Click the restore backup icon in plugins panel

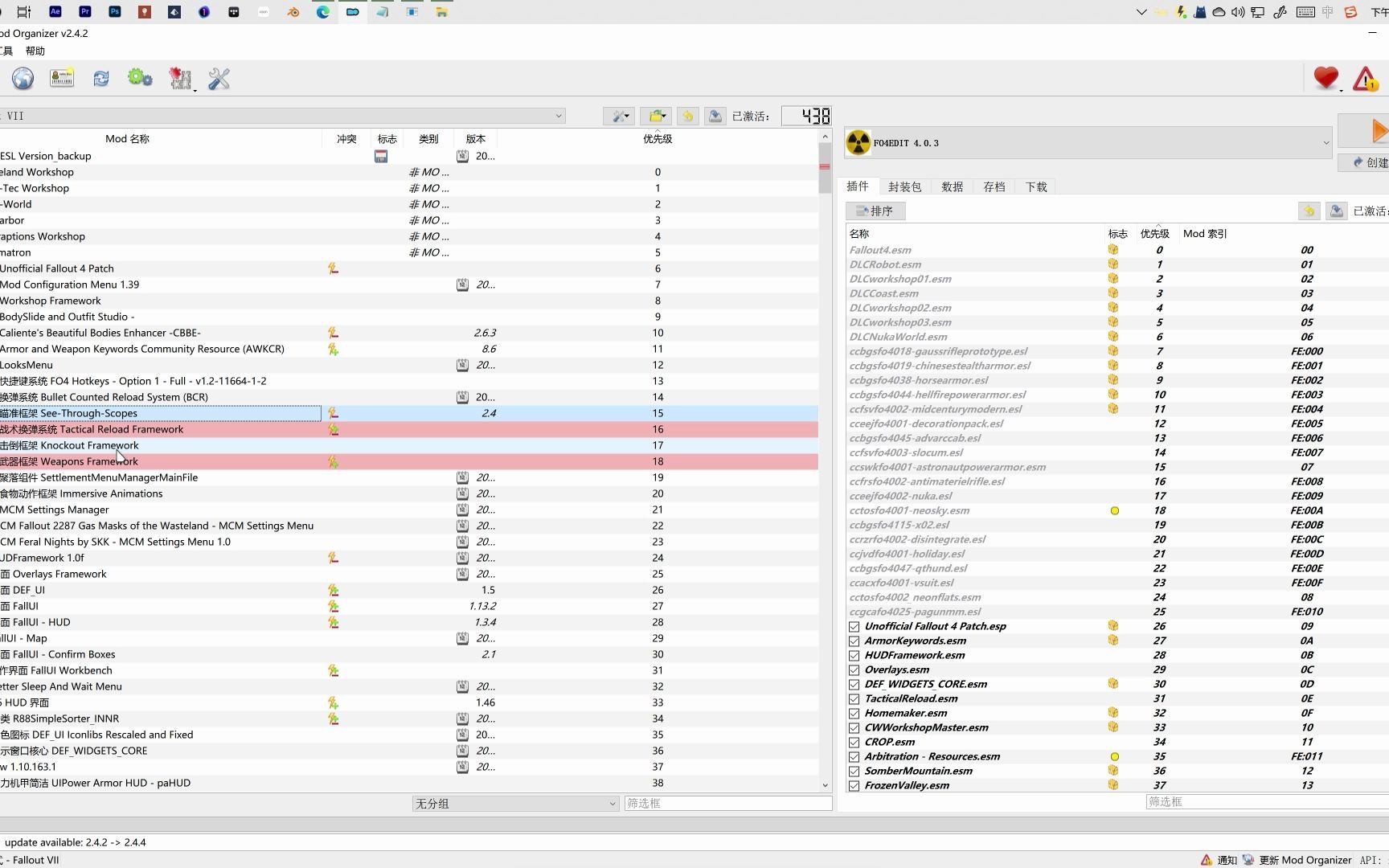coord(1309,211)
